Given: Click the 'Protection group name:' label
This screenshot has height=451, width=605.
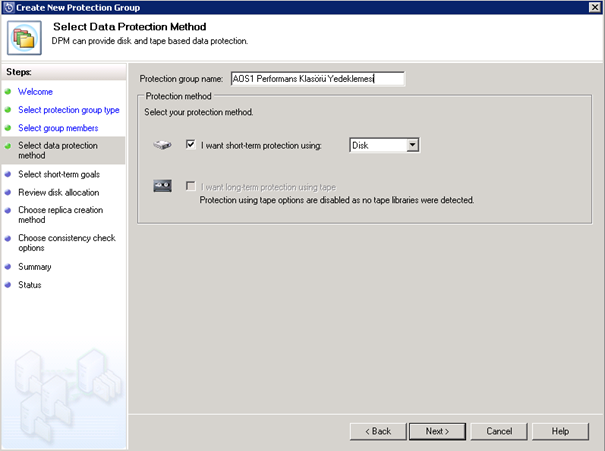Looking at the screenshot, I should click(181, 79).
